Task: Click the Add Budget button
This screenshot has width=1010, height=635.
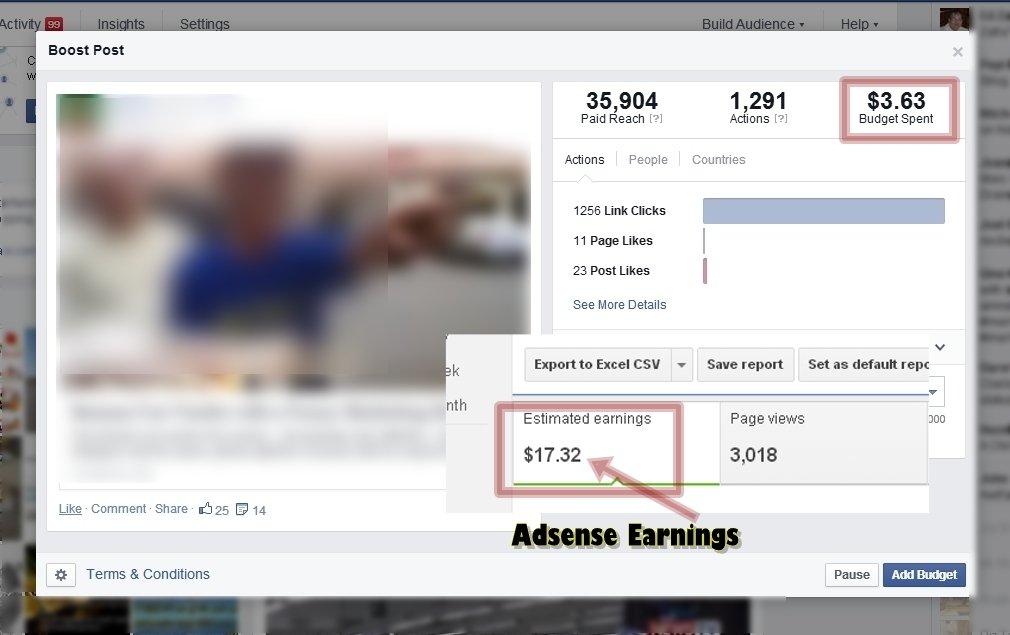Action: coord(923,574)
